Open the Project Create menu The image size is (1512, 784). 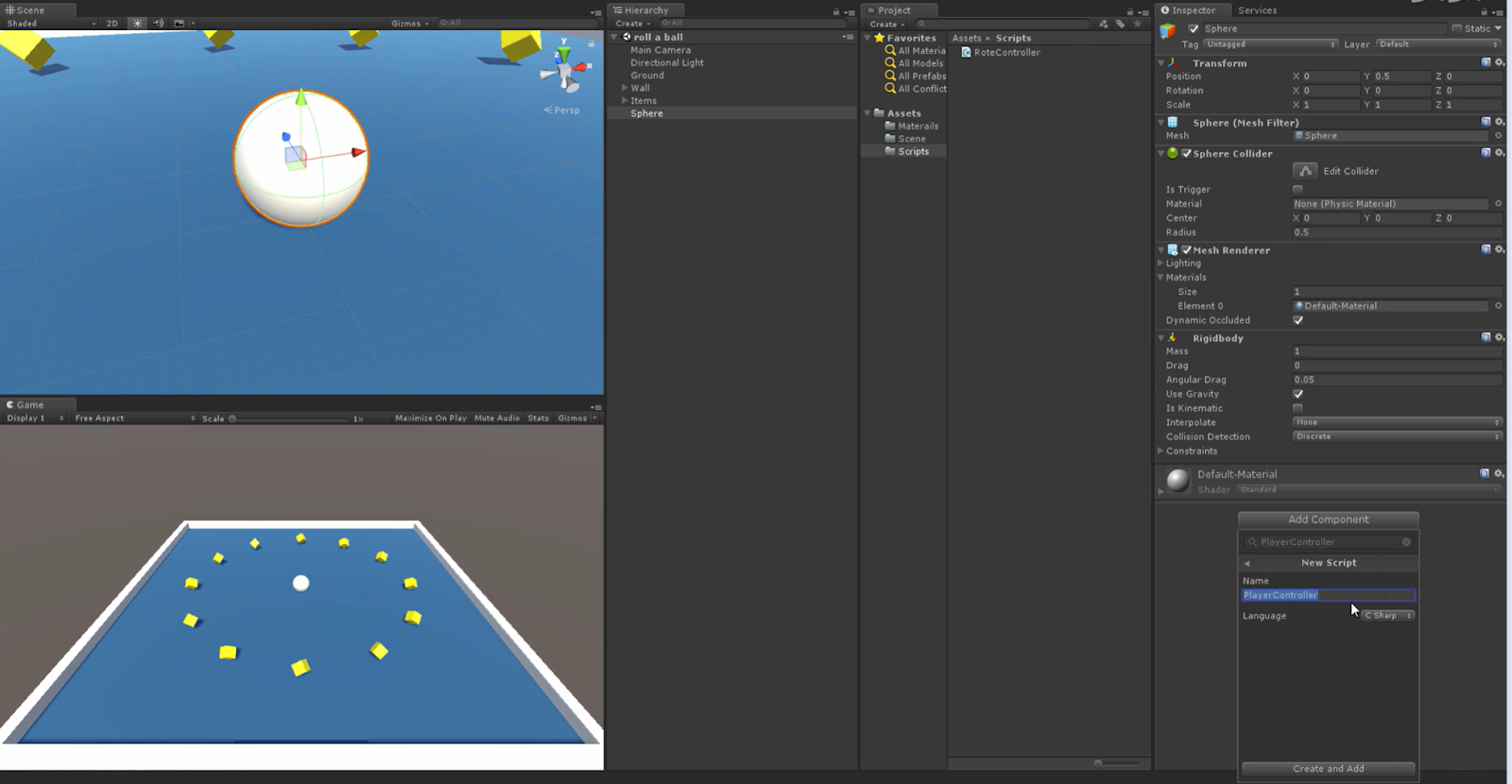[886, 25]
